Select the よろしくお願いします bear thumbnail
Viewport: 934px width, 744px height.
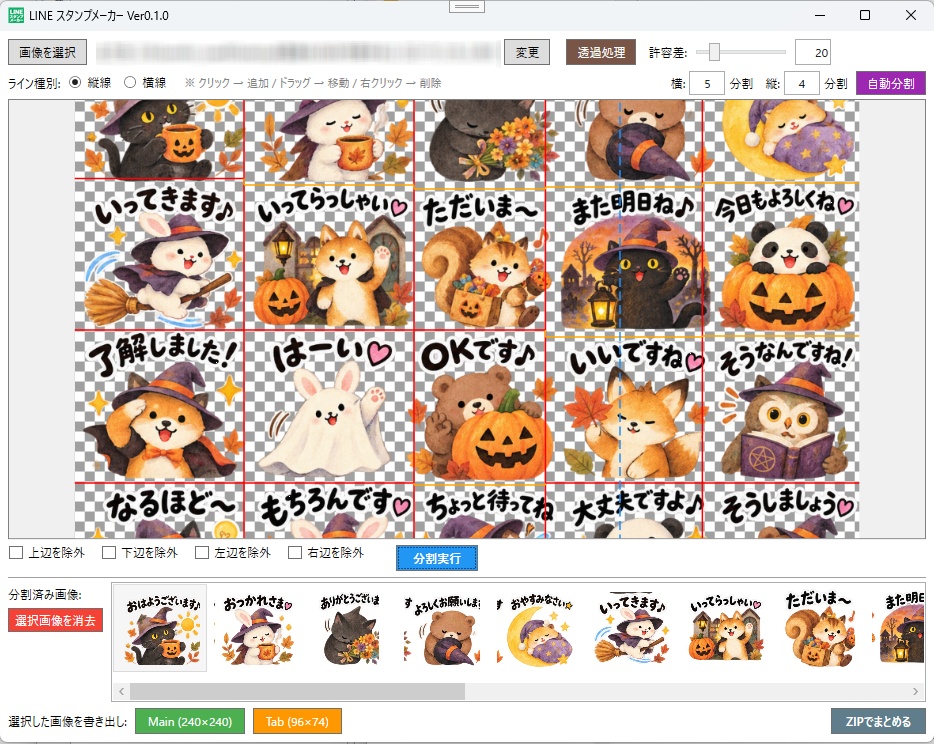[443, 630]
